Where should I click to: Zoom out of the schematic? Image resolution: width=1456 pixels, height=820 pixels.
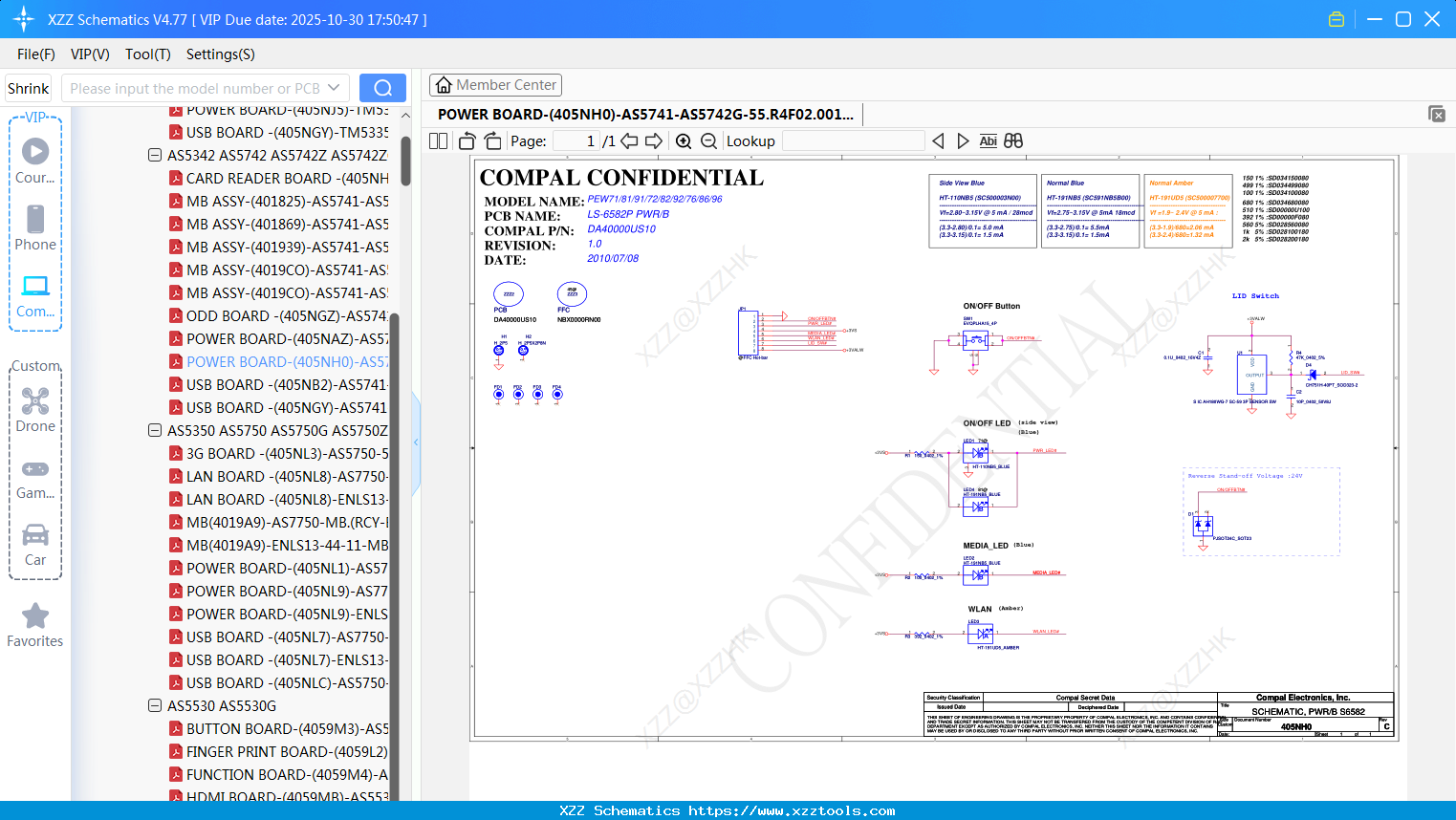[x=708, y=140]
